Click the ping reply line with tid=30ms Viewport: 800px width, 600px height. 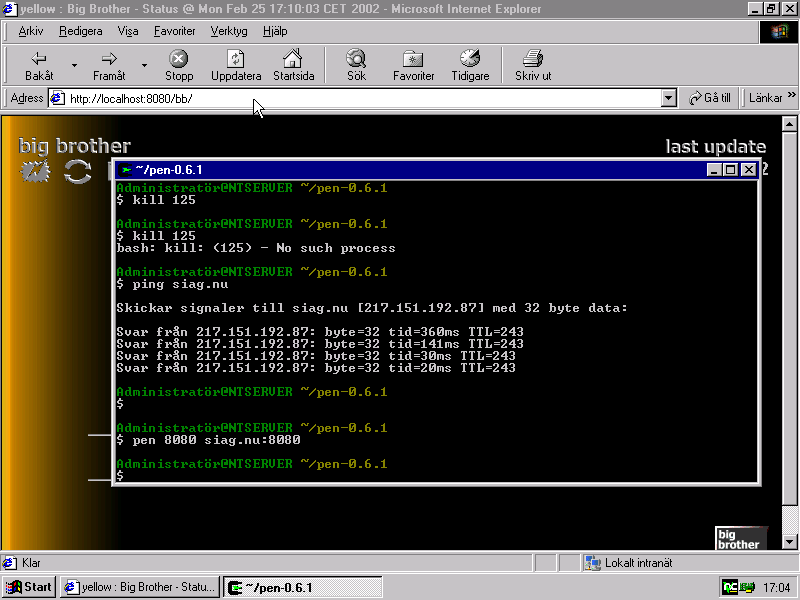click(316, 356)
